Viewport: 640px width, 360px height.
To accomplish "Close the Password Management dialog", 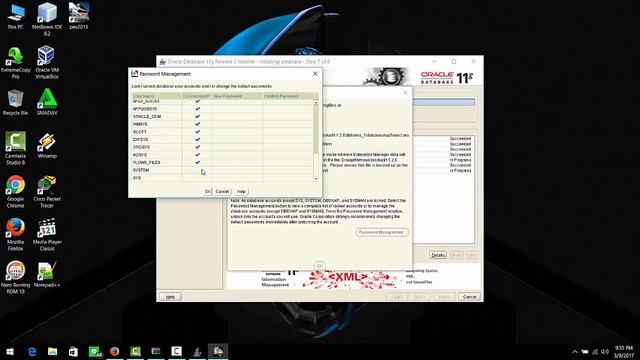I will click(x=315, y=74).
